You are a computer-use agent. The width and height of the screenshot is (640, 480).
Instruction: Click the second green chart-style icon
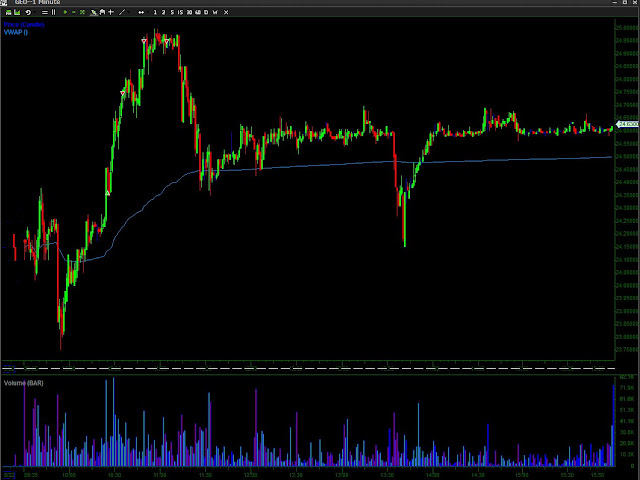click(x=17, y=12)
